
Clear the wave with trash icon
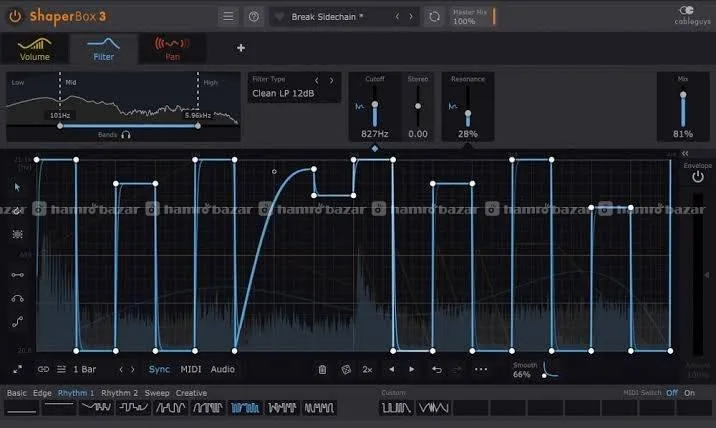[x=322, y=370]
